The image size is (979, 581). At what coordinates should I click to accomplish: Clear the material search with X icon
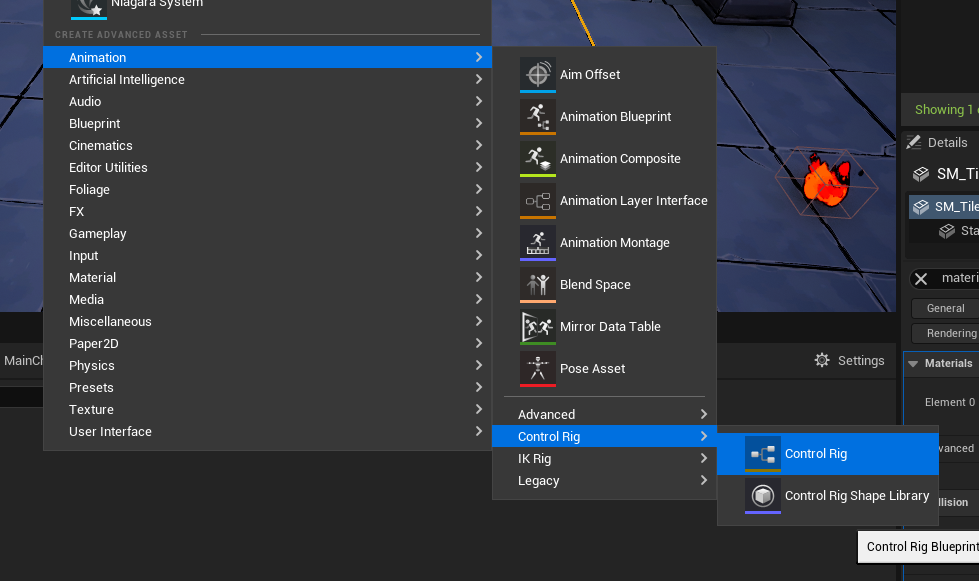pyautogui.click(x=921, y=278)
